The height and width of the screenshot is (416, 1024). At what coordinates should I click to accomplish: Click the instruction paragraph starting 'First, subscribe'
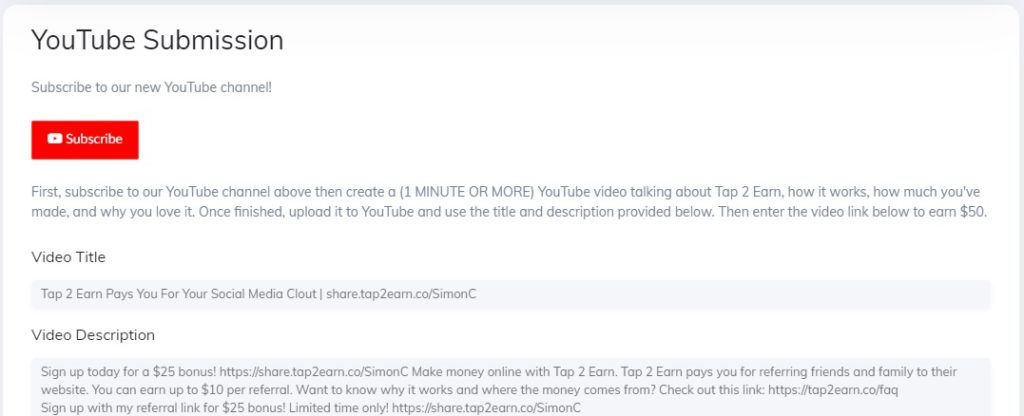pos(509,203)
